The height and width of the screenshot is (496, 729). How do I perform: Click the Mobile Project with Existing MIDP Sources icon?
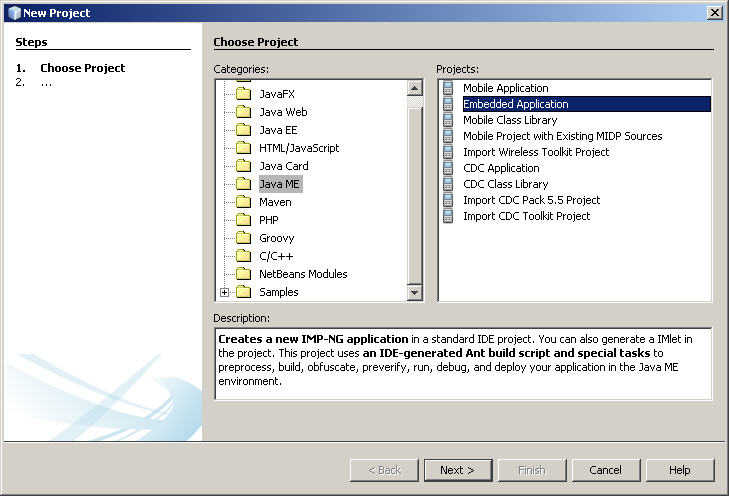click(448, 136)
